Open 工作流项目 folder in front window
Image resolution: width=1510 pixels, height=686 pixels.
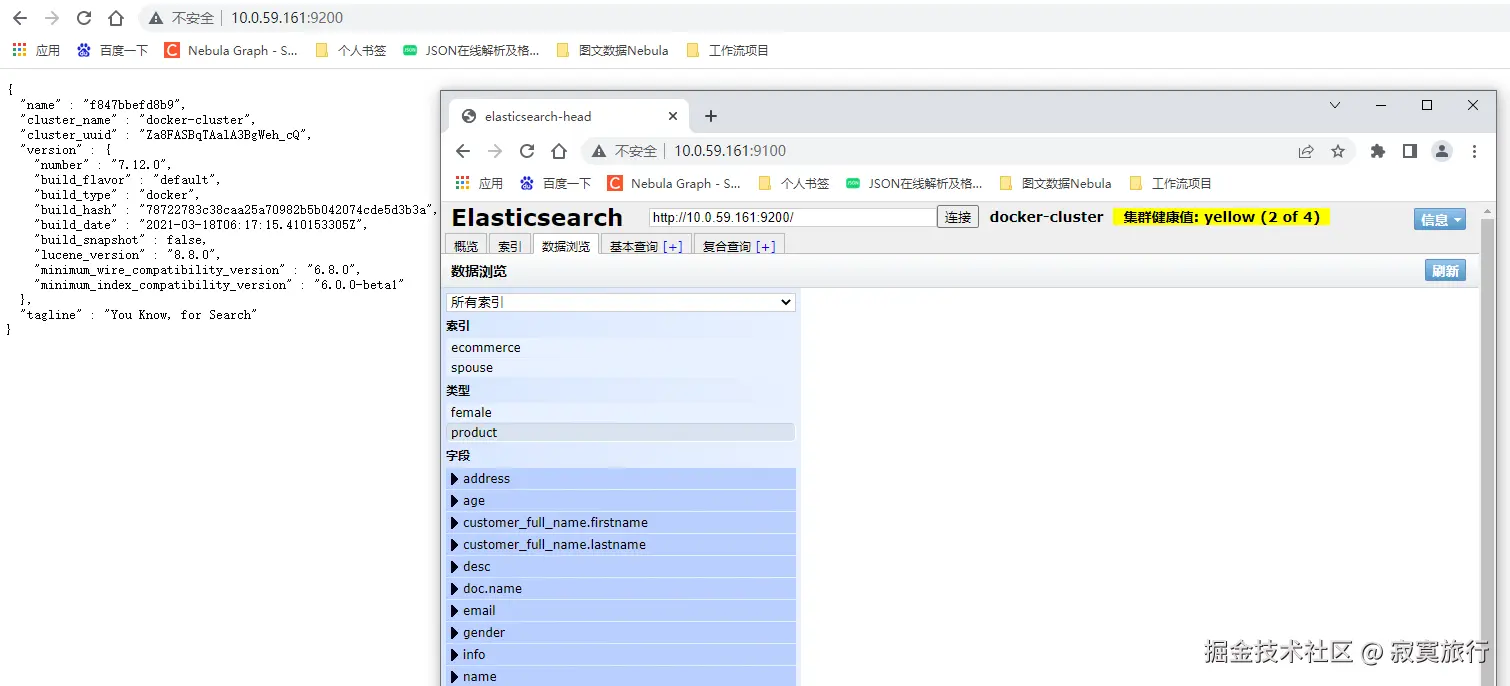coord(1170,183)
